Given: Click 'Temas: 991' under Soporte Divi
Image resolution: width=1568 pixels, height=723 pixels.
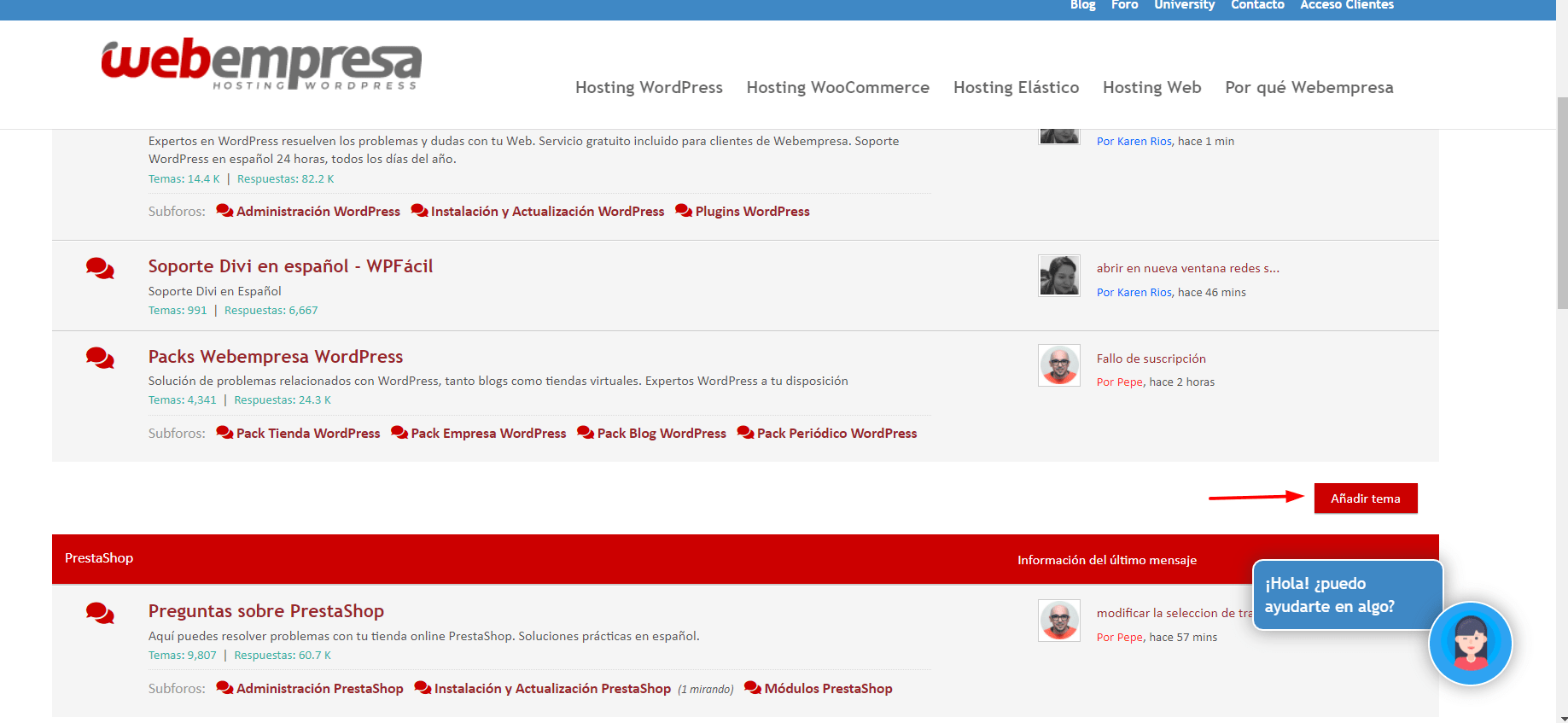Looking at the screenshot, I should 178,311.
